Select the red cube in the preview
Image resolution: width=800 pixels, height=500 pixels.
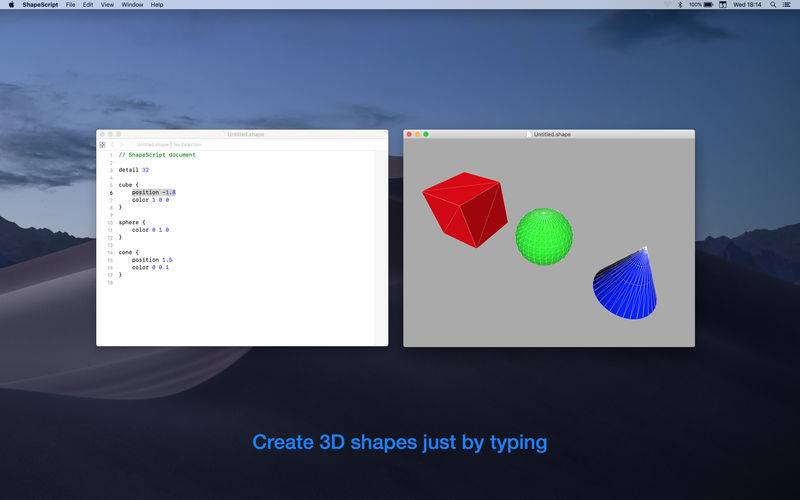(x=465, y=209)
